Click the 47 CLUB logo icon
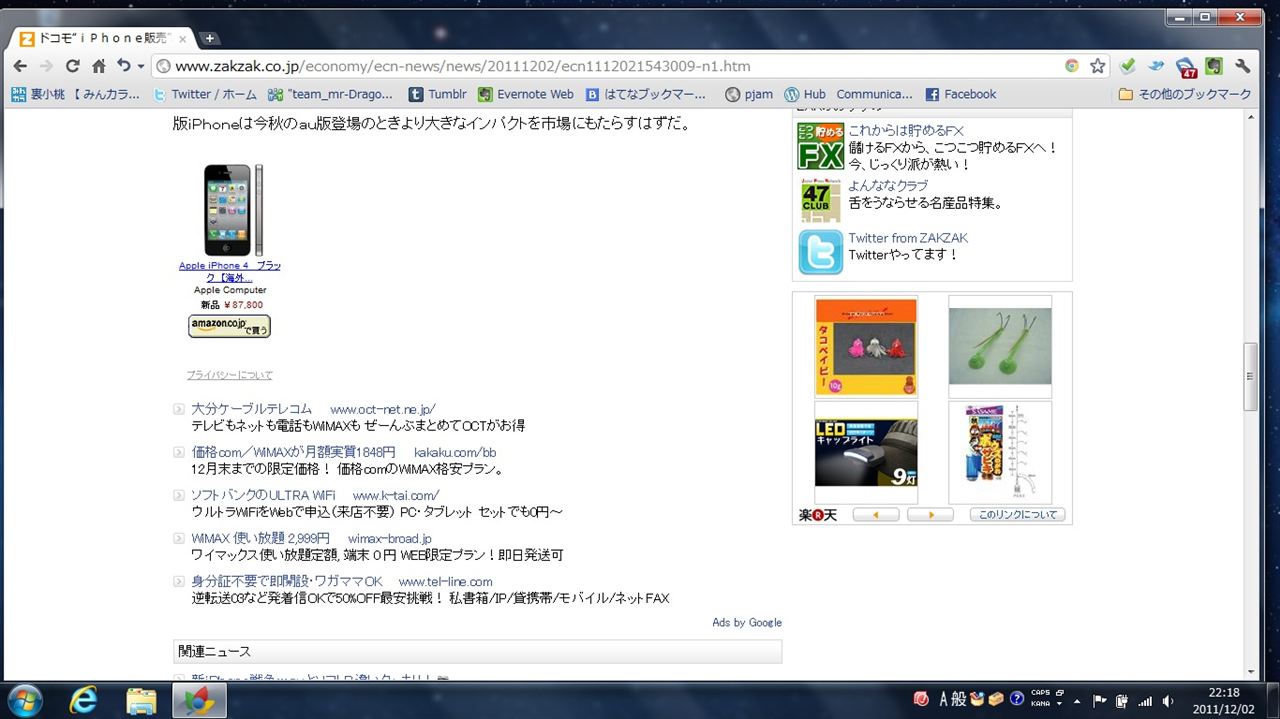 pyautogui.click(x=820, y=200)
